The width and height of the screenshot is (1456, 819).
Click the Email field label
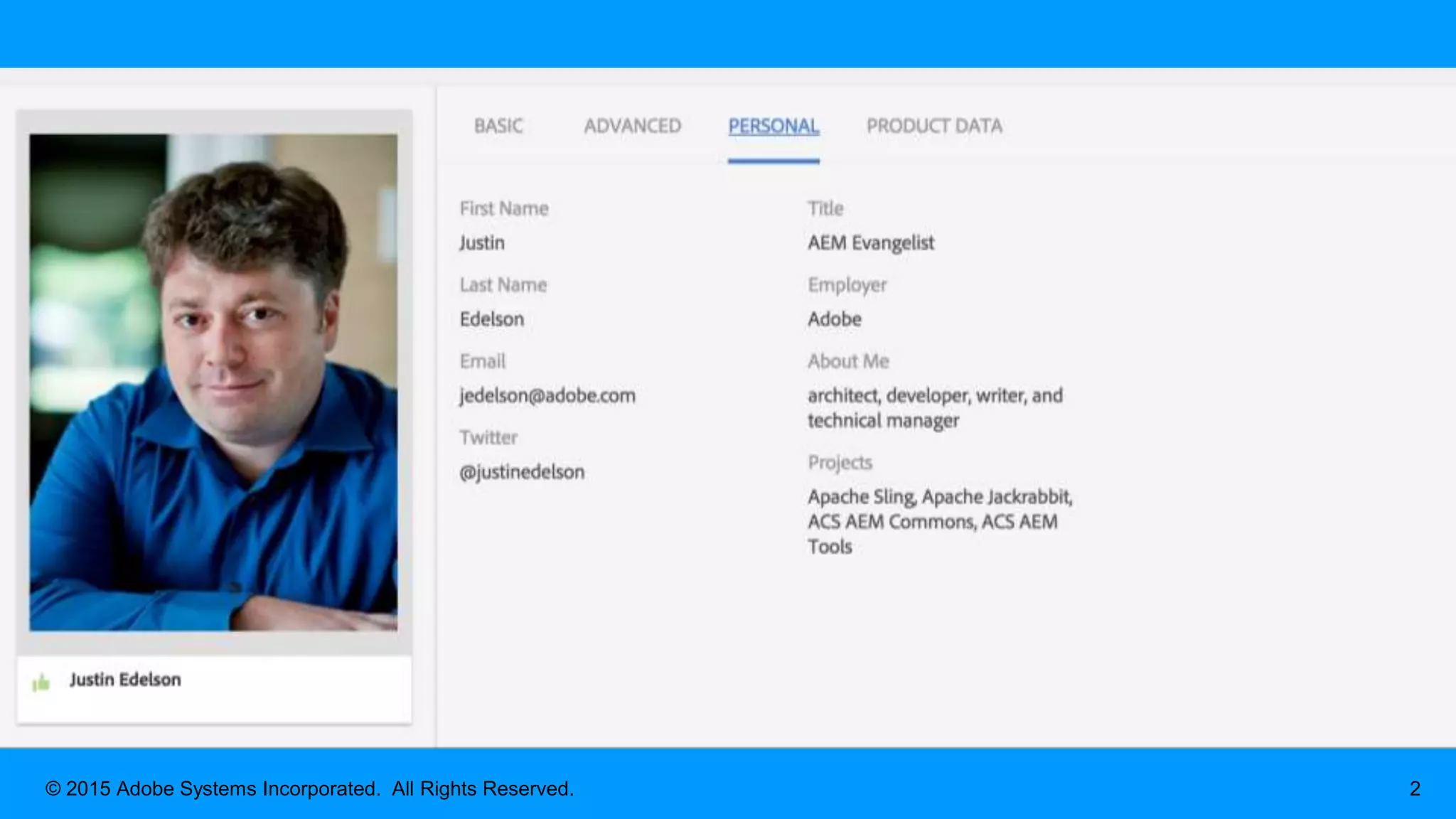pyautogui.click(x=483, y=361)
